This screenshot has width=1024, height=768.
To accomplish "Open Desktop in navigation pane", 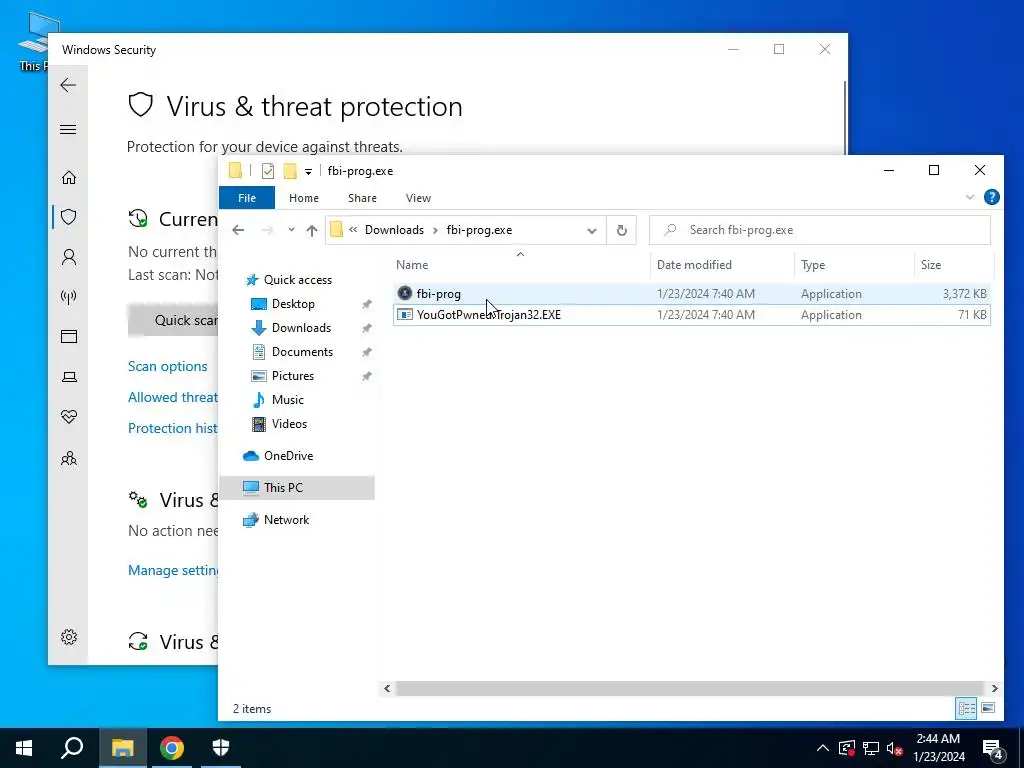I will (x=293, y=304).
